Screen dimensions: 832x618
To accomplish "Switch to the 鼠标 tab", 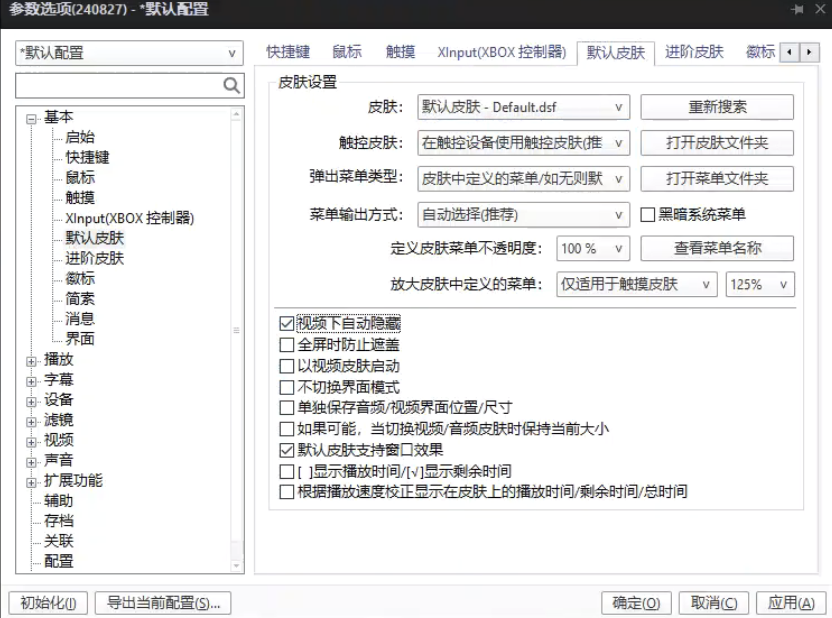I will point(347,52).
